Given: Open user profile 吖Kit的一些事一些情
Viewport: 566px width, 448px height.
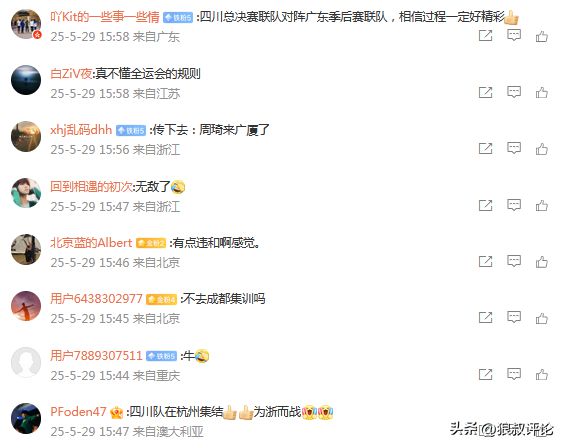Looking at the screenshot, I should [x=105, y=17].
